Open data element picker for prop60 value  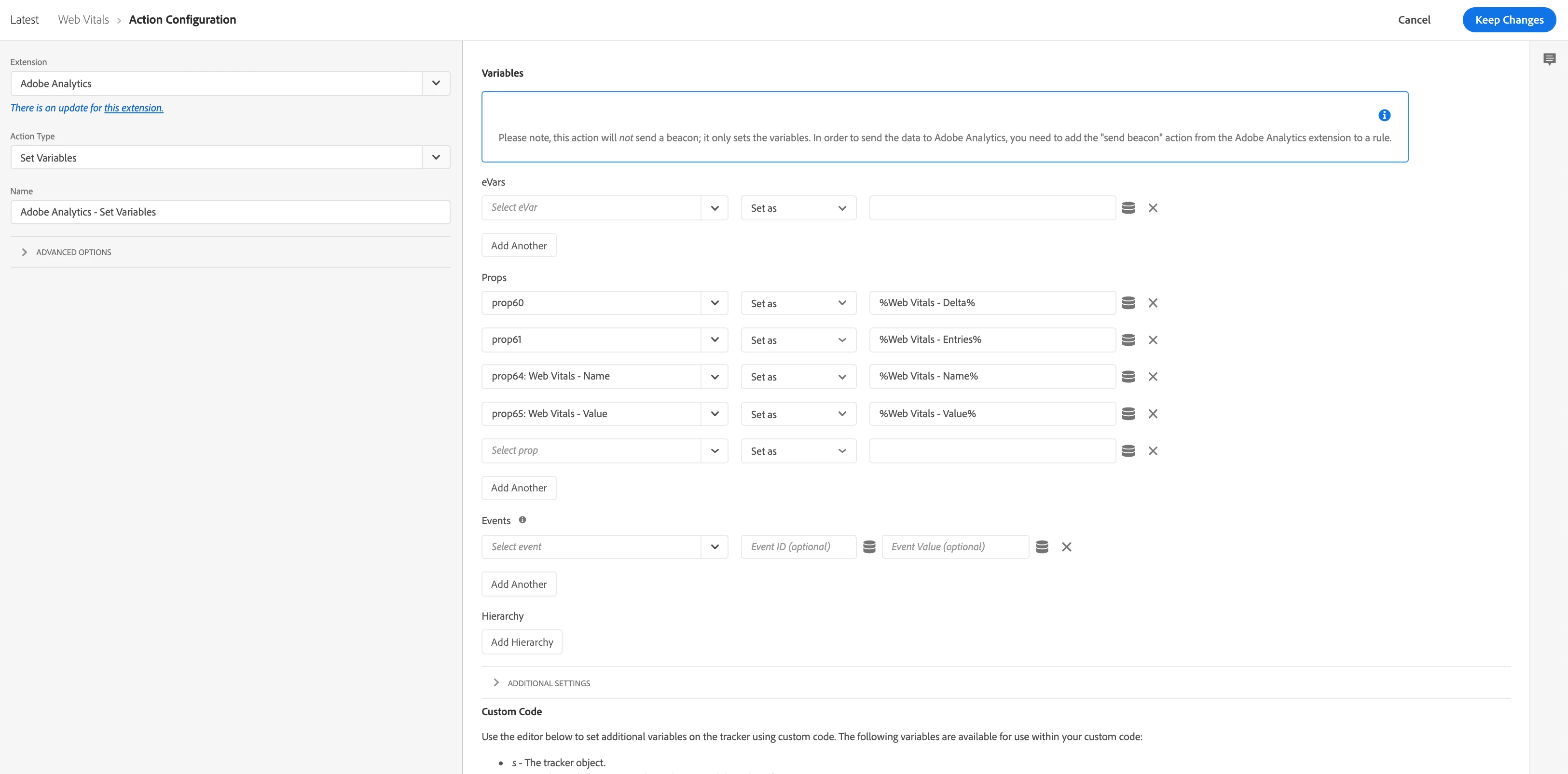tap(1128, 303)
